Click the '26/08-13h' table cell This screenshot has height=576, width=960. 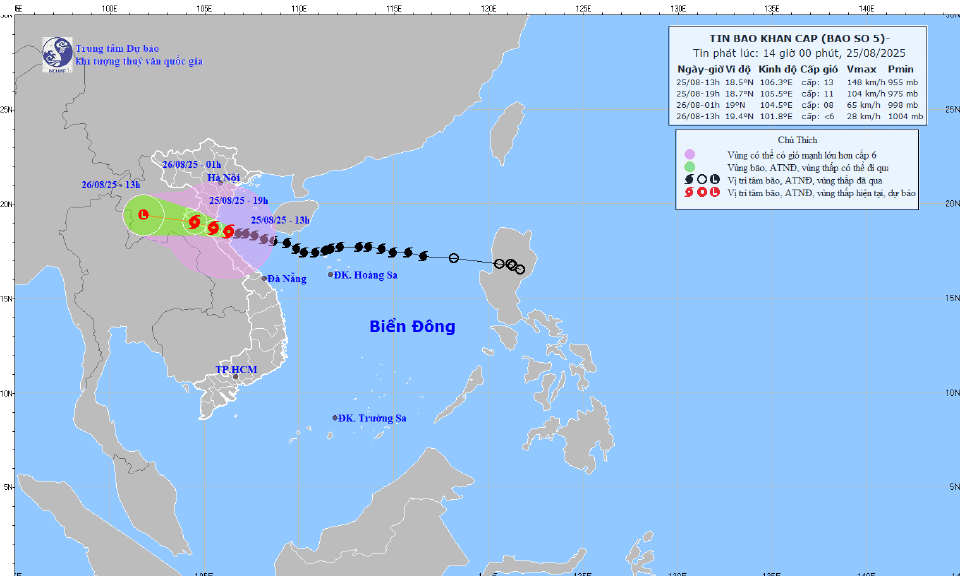pyautogui.click(x=698, y=116)
